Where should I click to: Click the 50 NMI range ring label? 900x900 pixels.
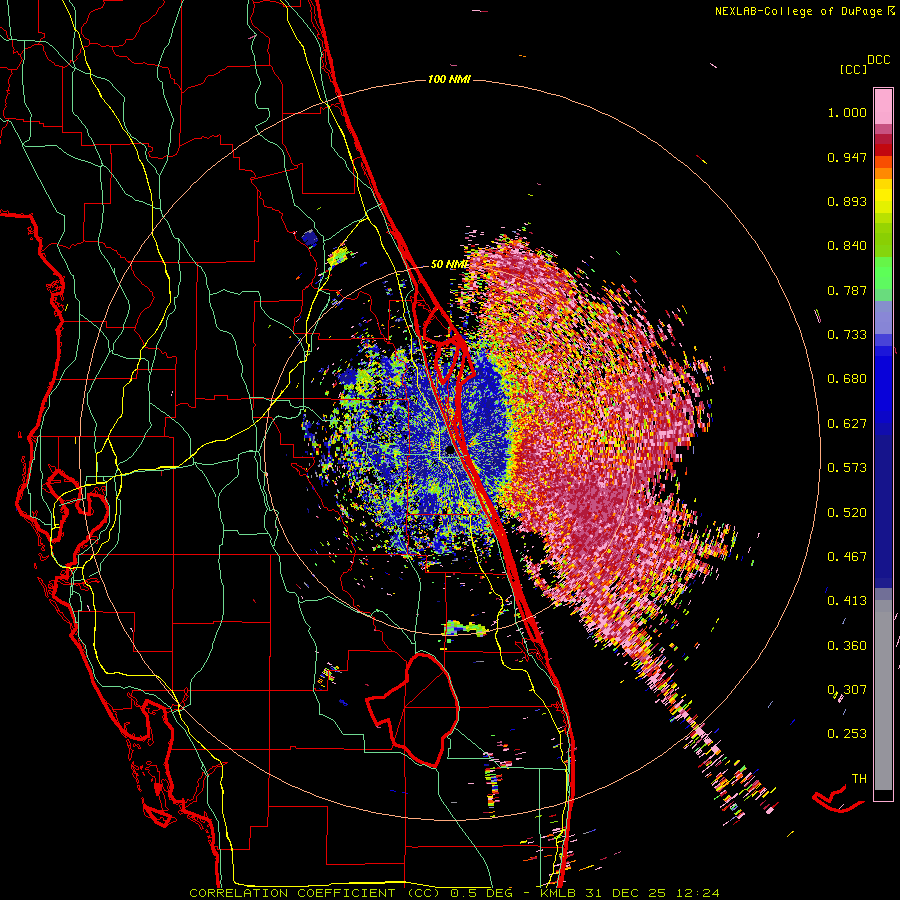tap(450, 264)
